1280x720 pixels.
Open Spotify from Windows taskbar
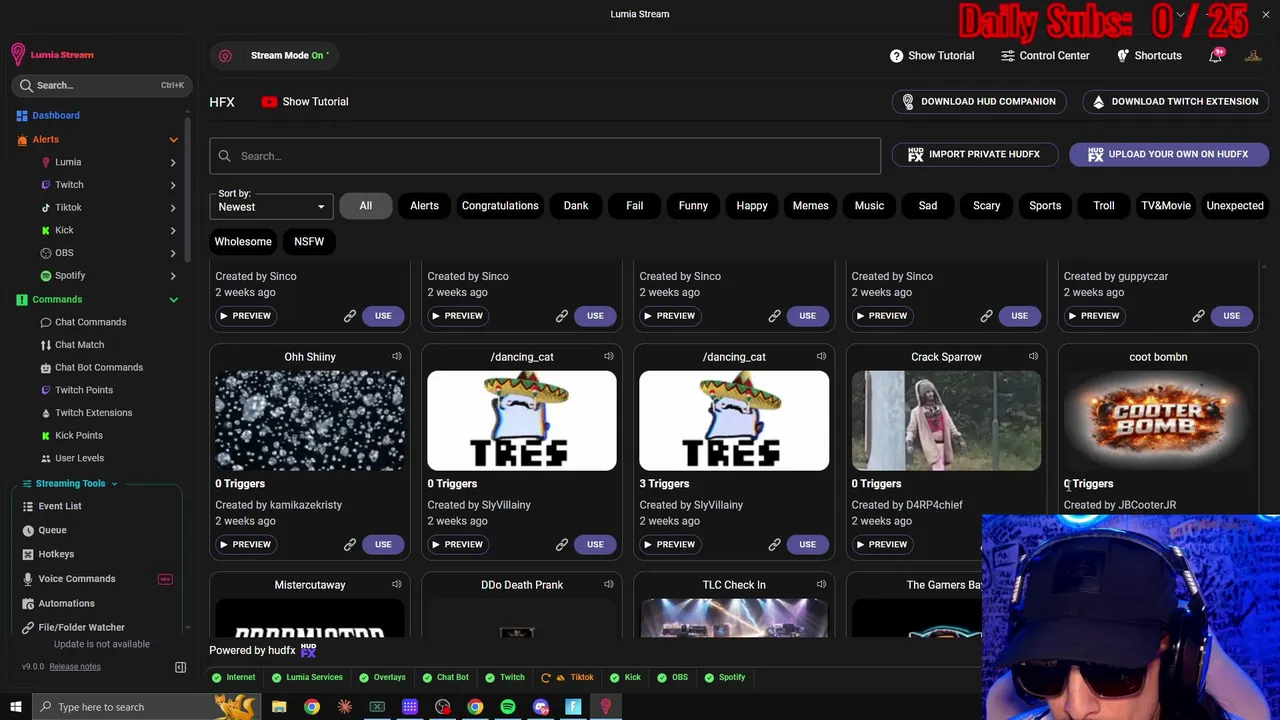pyautogui.click(x=508, y=707)
